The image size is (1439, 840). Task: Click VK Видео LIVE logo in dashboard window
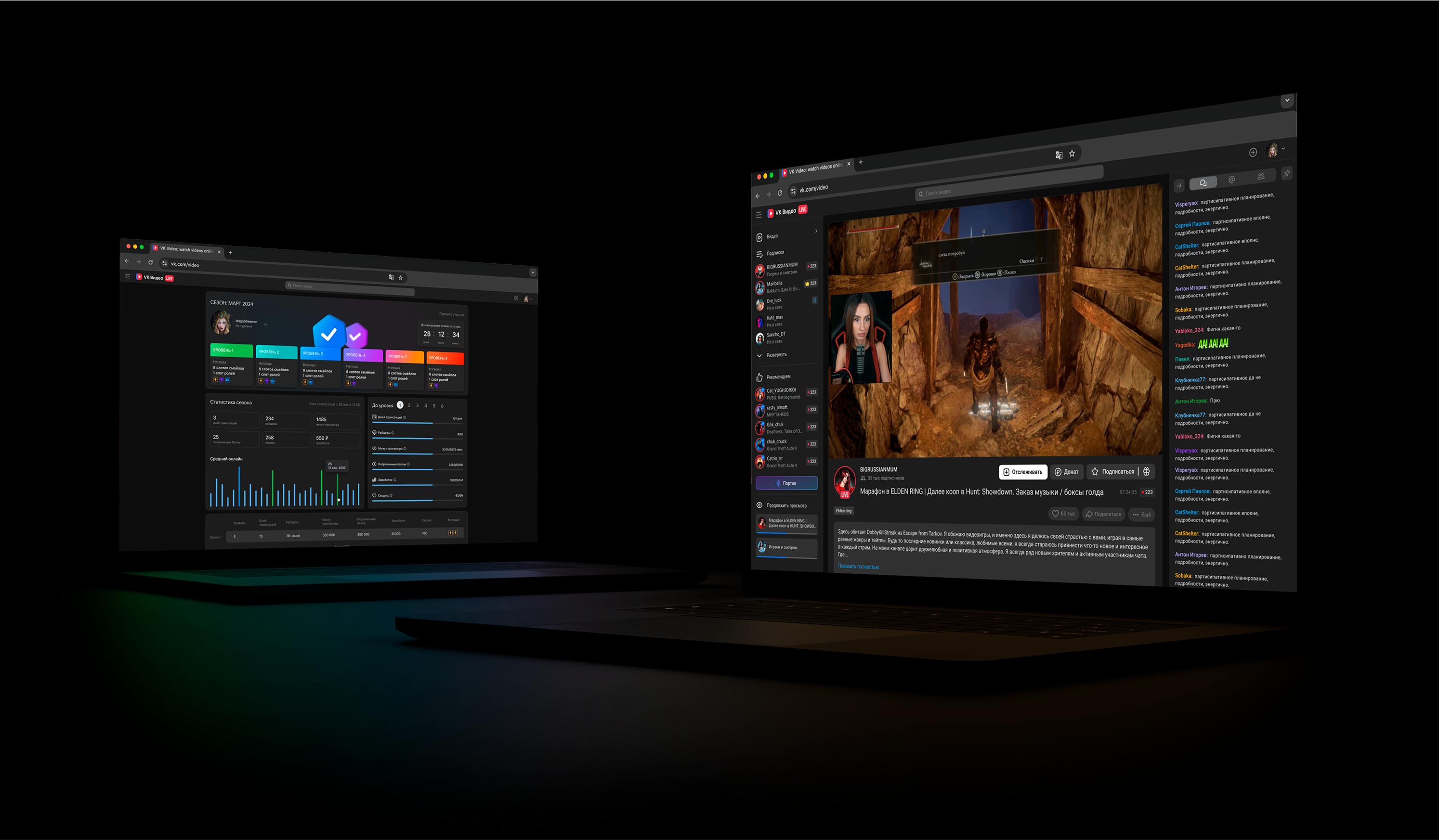pos(155,277)
